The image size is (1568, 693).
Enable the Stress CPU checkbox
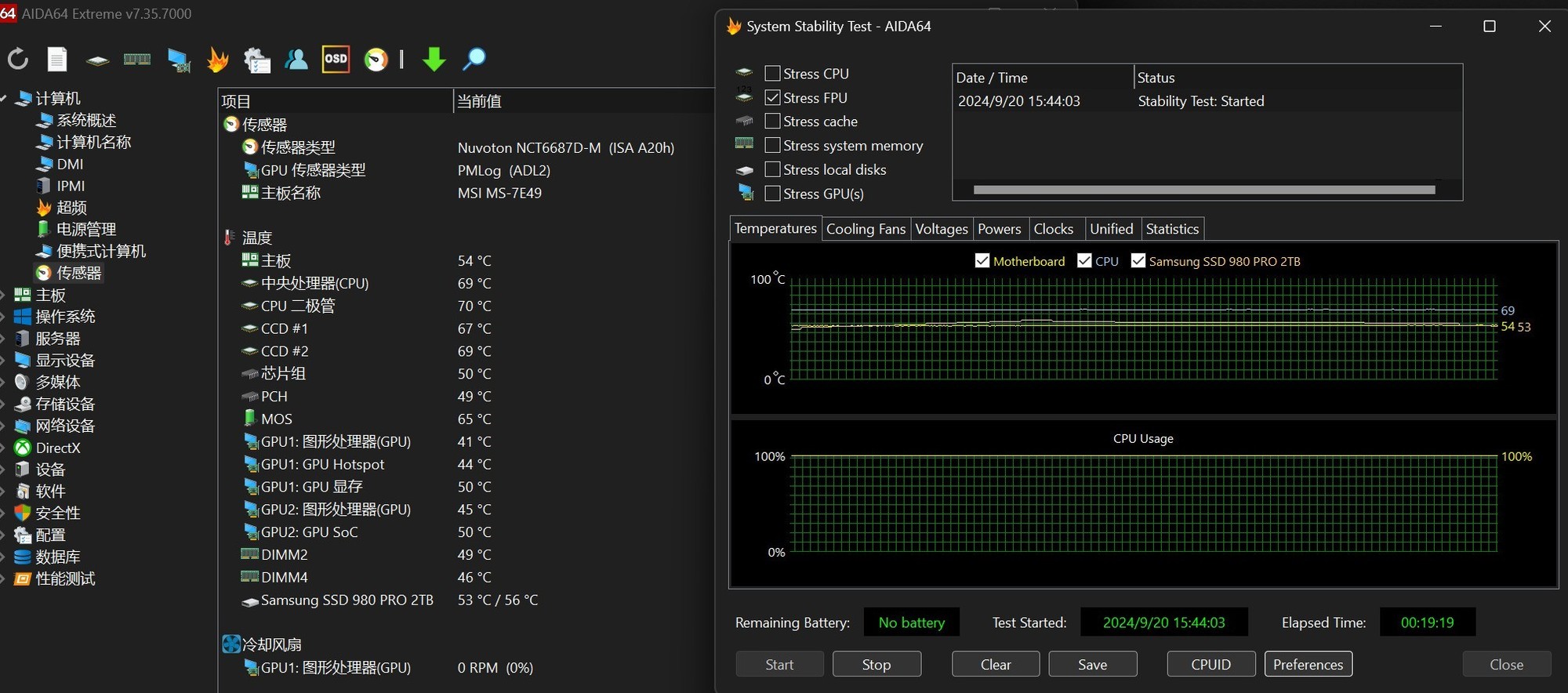(772, 74)
